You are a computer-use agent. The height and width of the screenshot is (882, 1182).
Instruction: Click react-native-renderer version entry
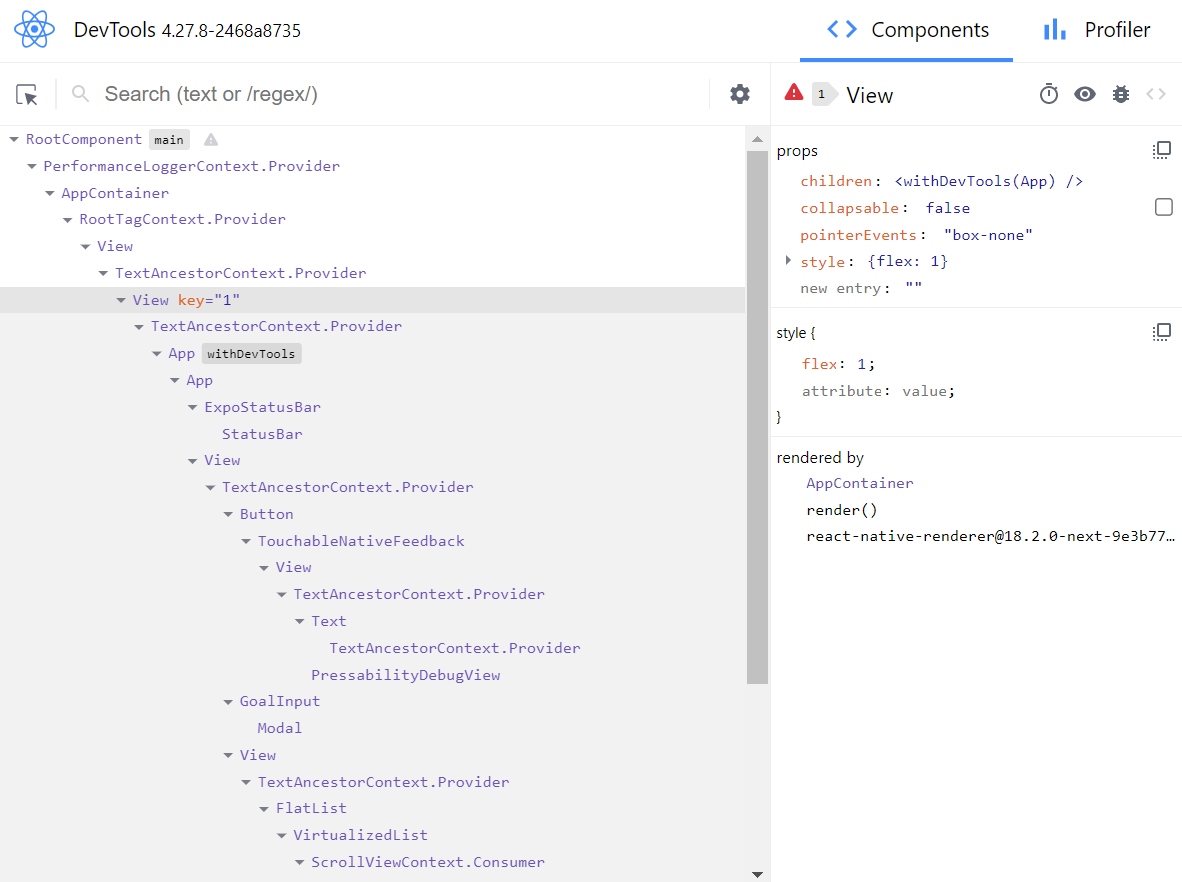[x=991, y=537]
